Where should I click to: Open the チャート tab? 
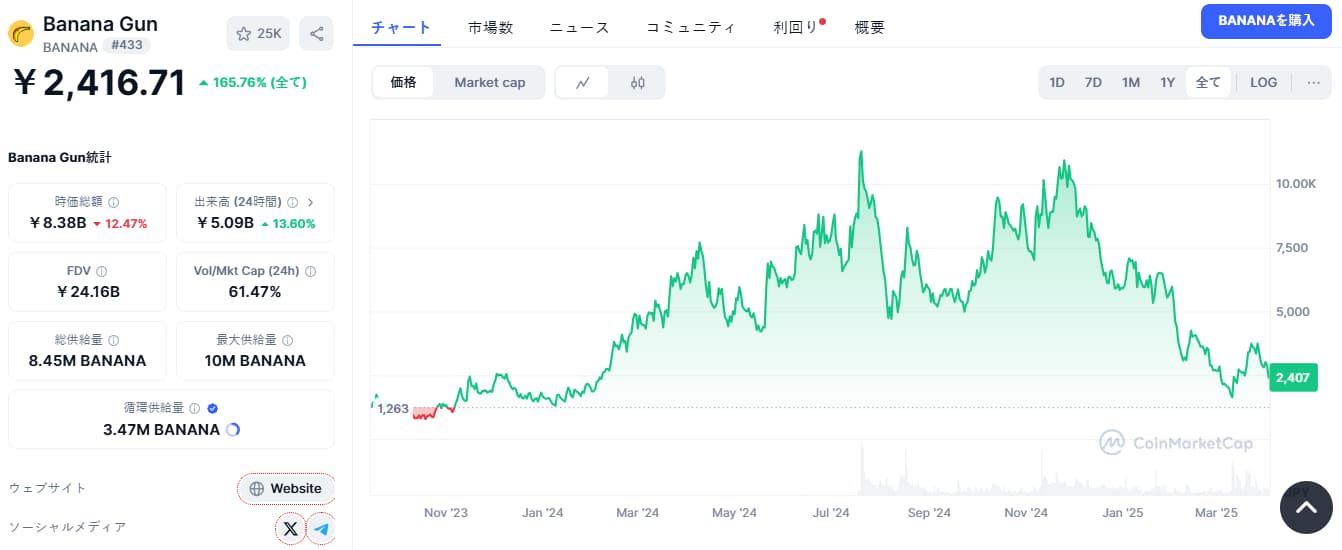coord(401,27)
